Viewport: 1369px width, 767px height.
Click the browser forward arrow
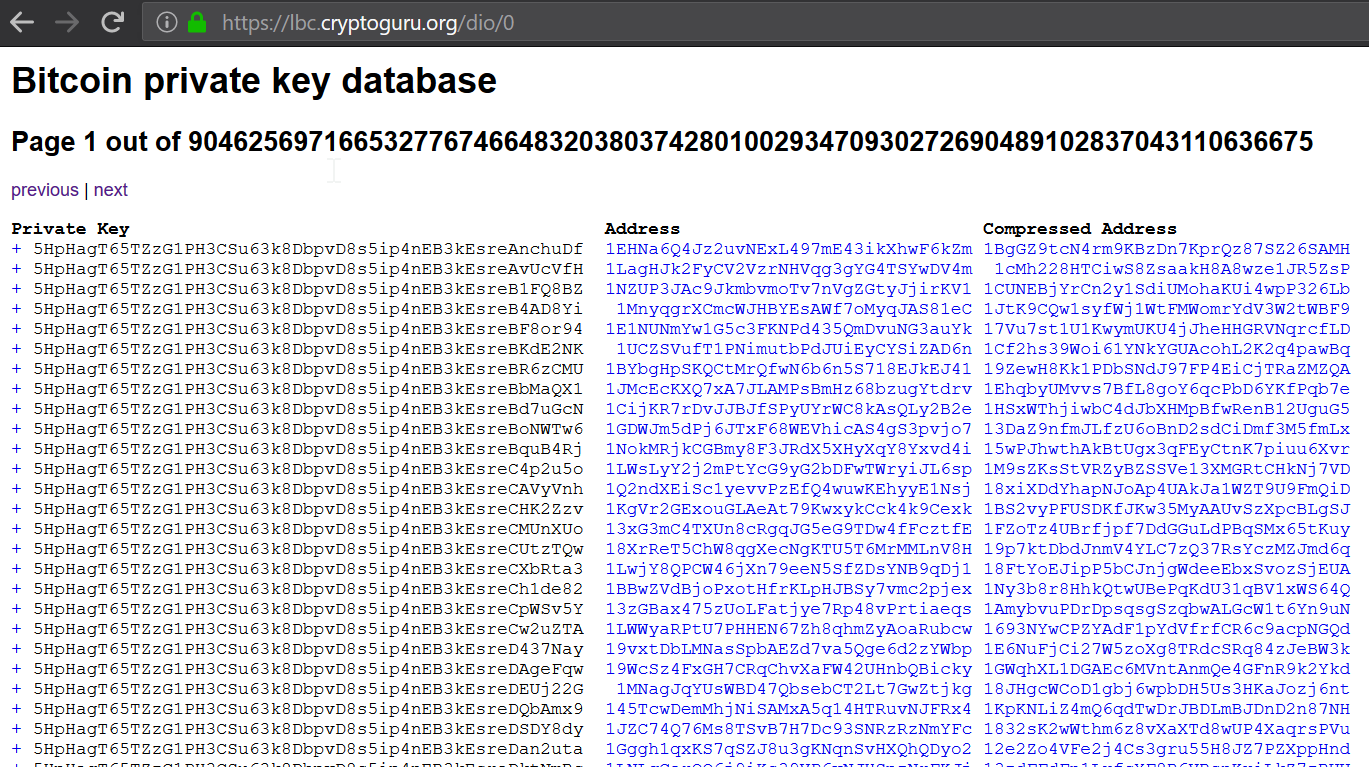[67, 22]
